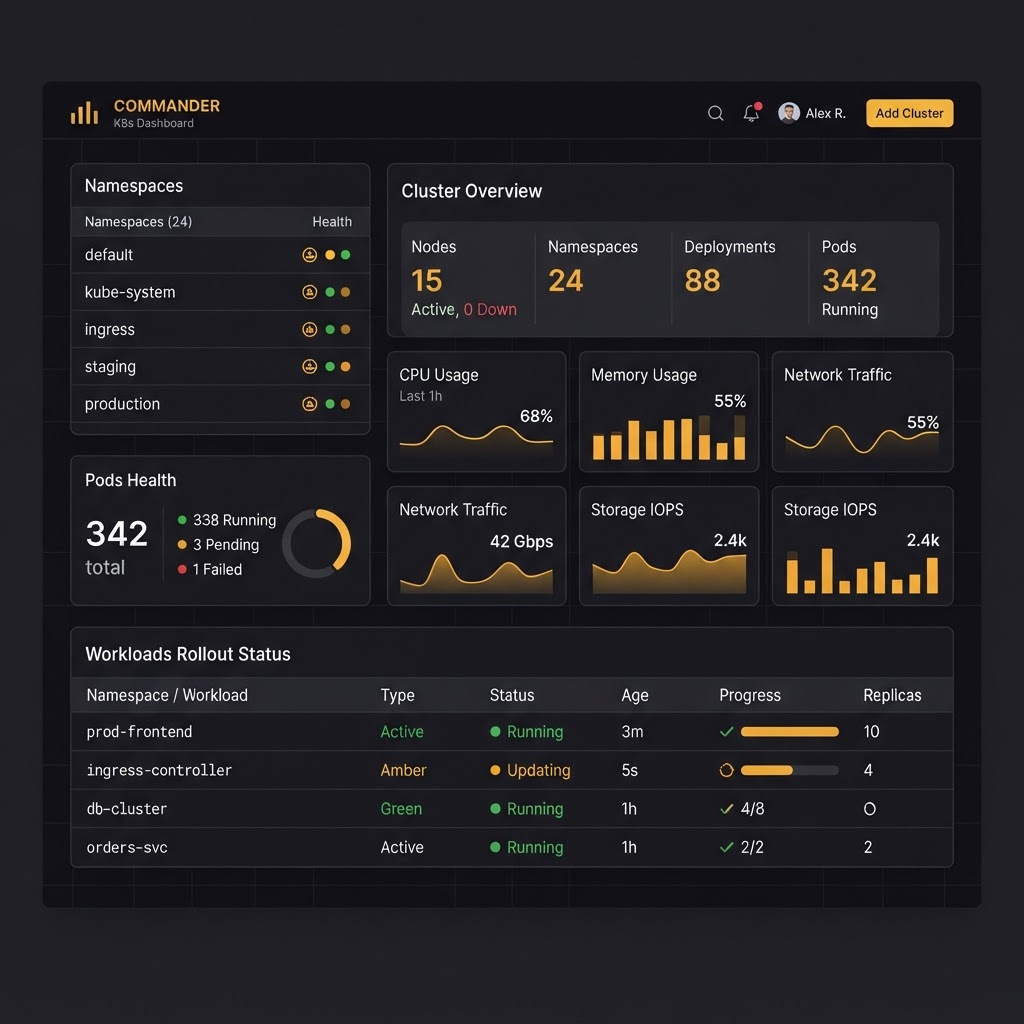Click the 338 Running legend entry
The width and height of the screenshot is (1024, 1024).
[x=227, y=520]
